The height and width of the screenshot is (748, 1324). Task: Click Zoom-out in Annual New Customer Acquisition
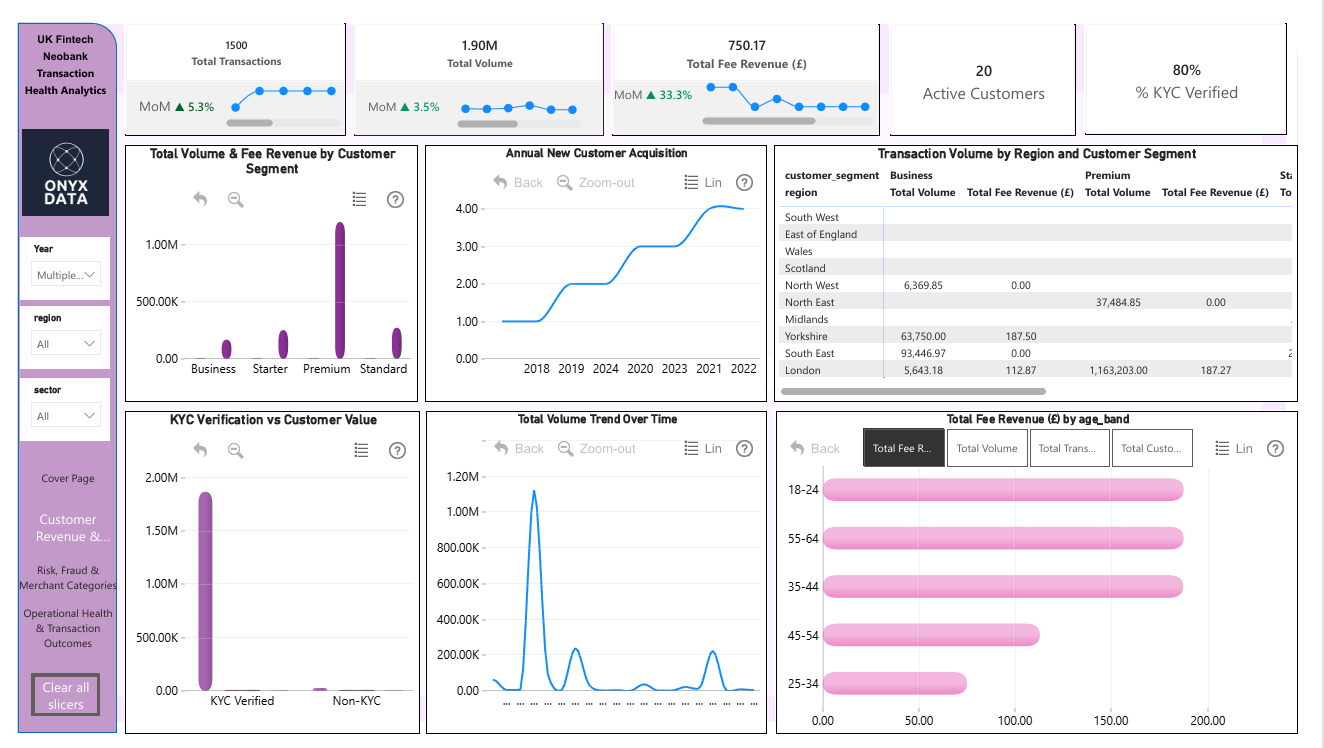click(x=596, y=182)
